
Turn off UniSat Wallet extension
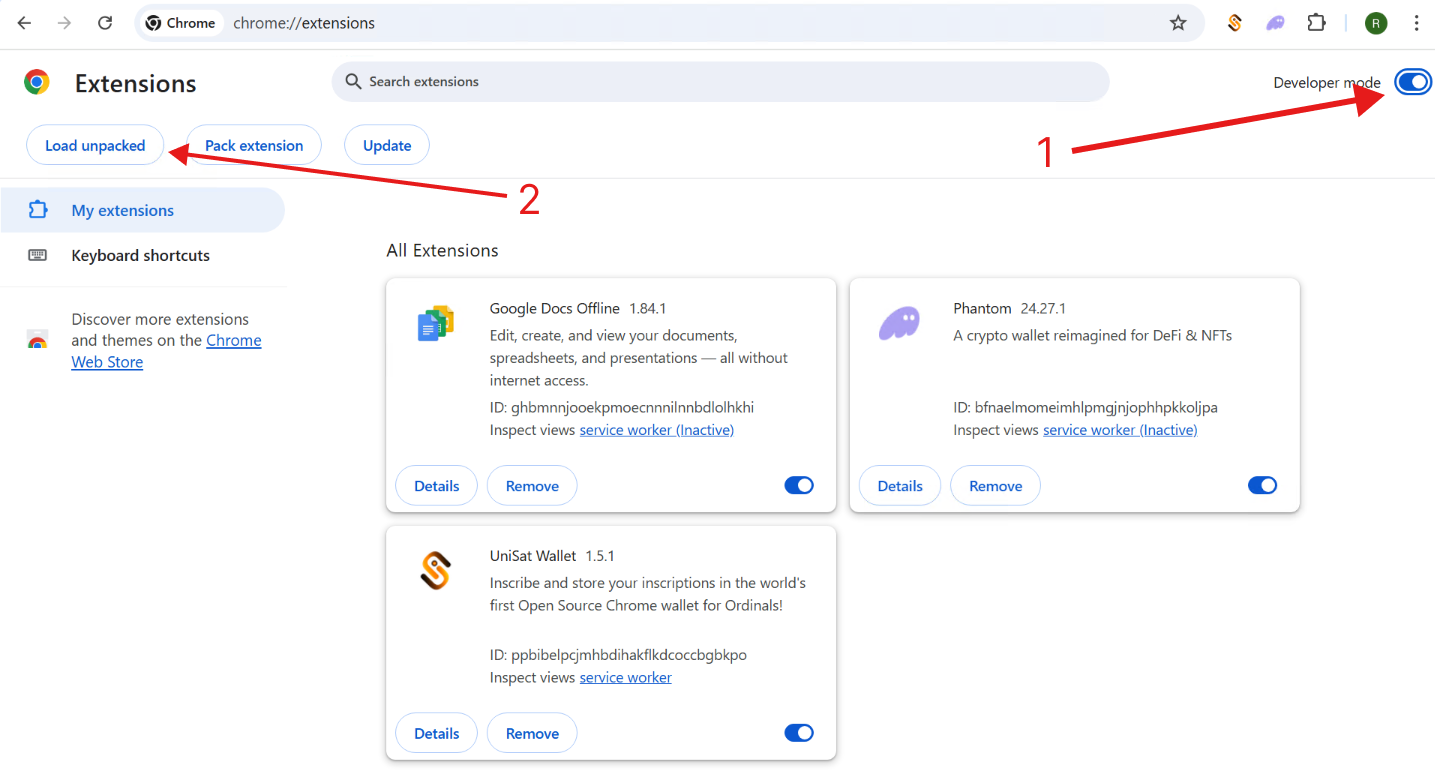[x=799, y=733]
